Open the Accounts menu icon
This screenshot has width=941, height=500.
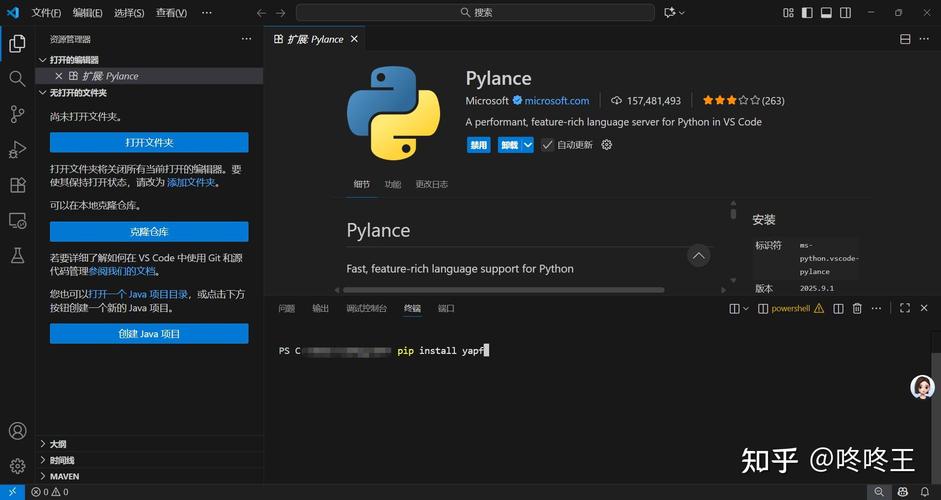pos(17,430)
